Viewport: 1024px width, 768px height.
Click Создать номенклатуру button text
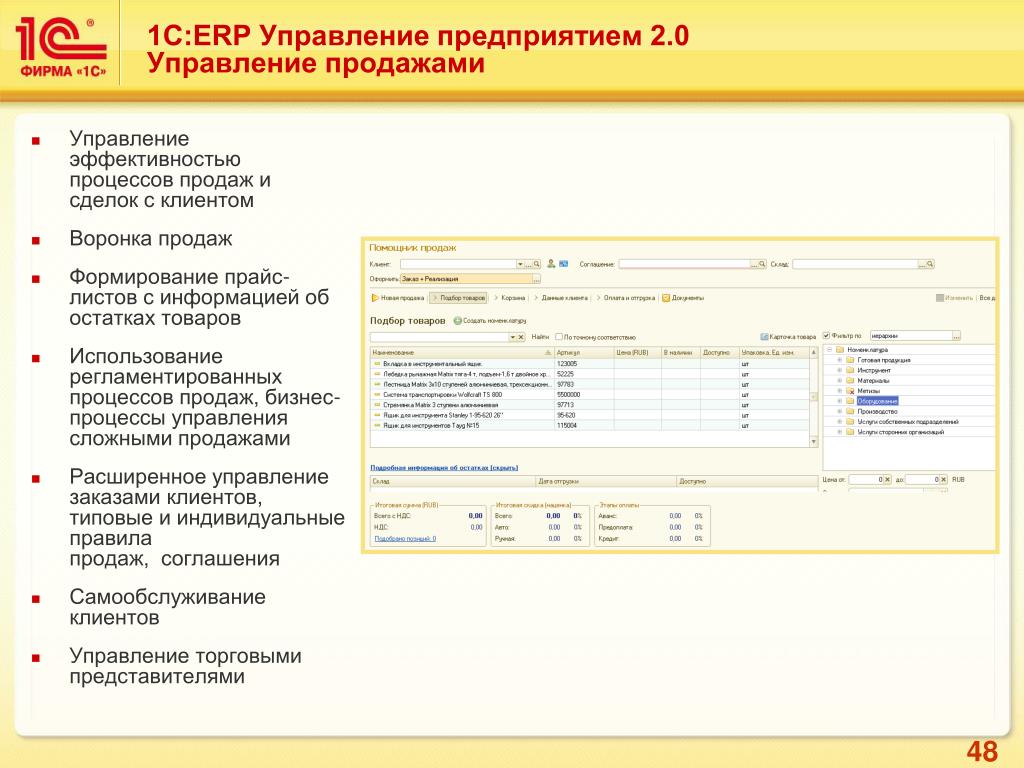click(494, 321)
